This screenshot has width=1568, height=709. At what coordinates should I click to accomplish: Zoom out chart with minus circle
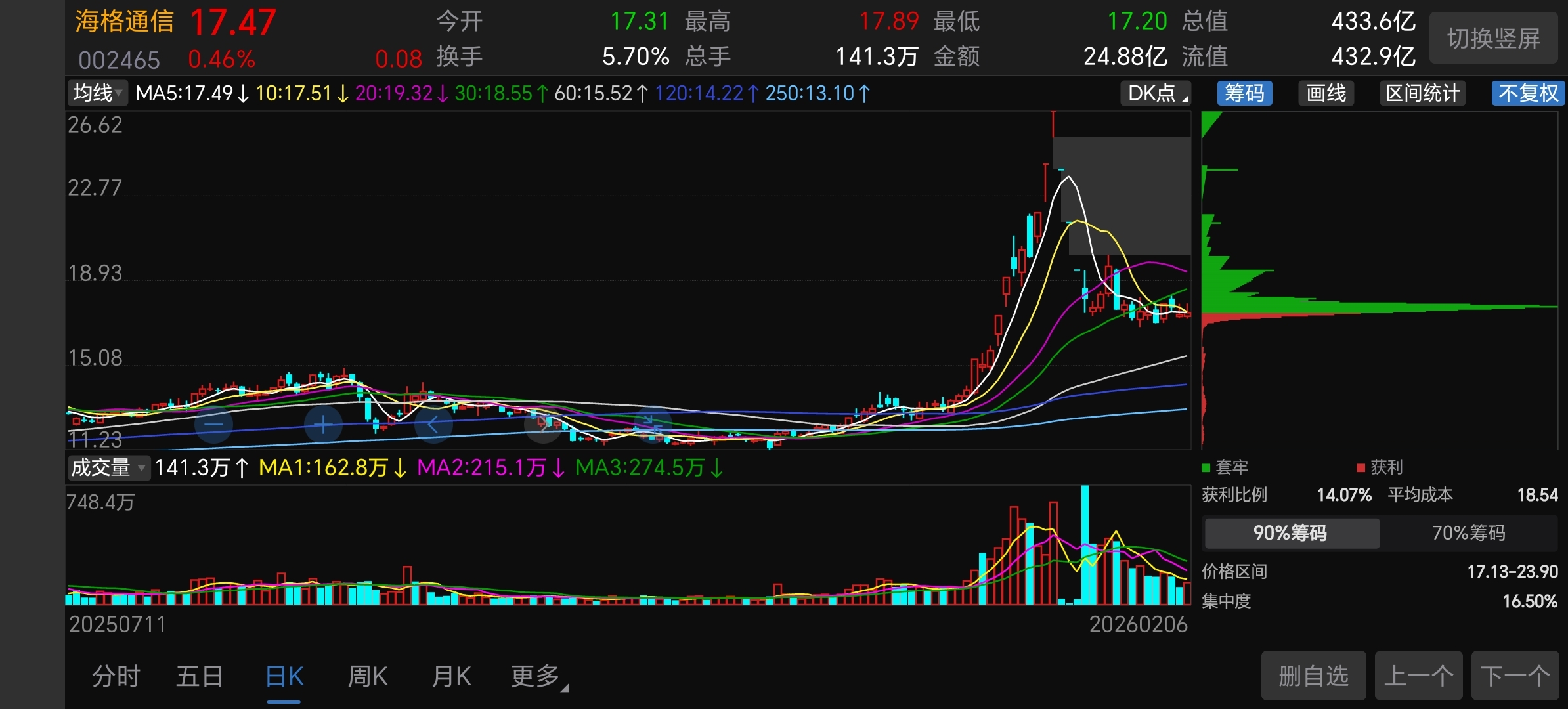[214, 425]
